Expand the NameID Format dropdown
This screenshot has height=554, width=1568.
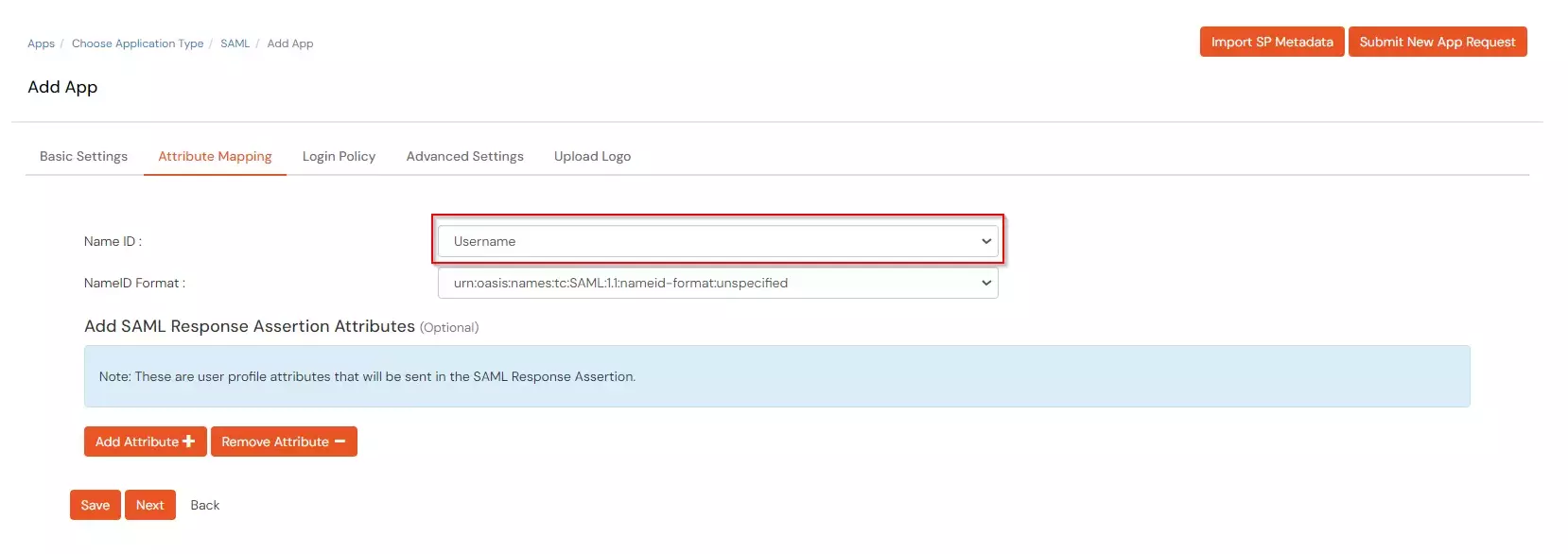pyautogui.click(x=718, y=283)
